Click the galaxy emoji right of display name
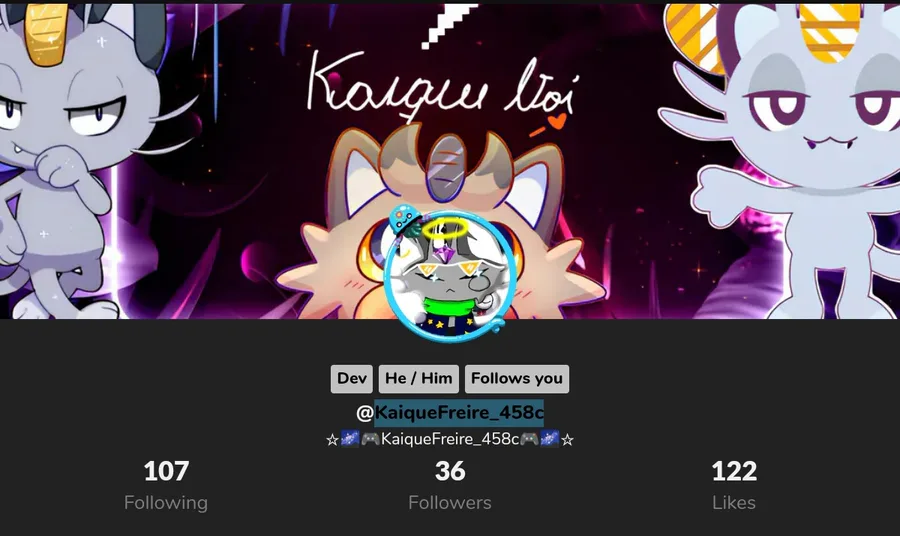Image resolution: width=900 pixels, height=536 pixels. coord(549,439)
